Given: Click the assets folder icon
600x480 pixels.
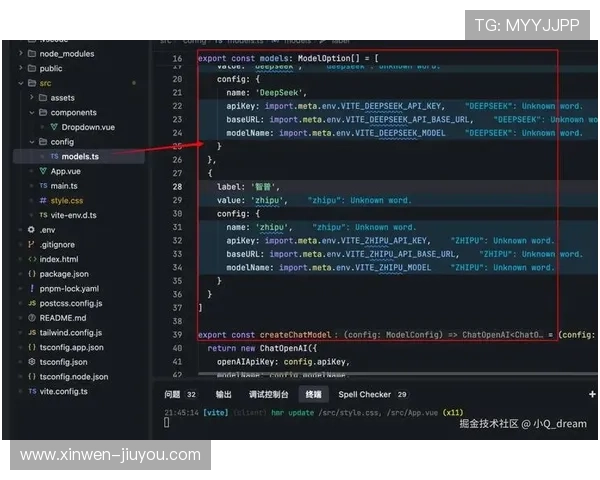Looking at the screenshot, I should [43, 98].
